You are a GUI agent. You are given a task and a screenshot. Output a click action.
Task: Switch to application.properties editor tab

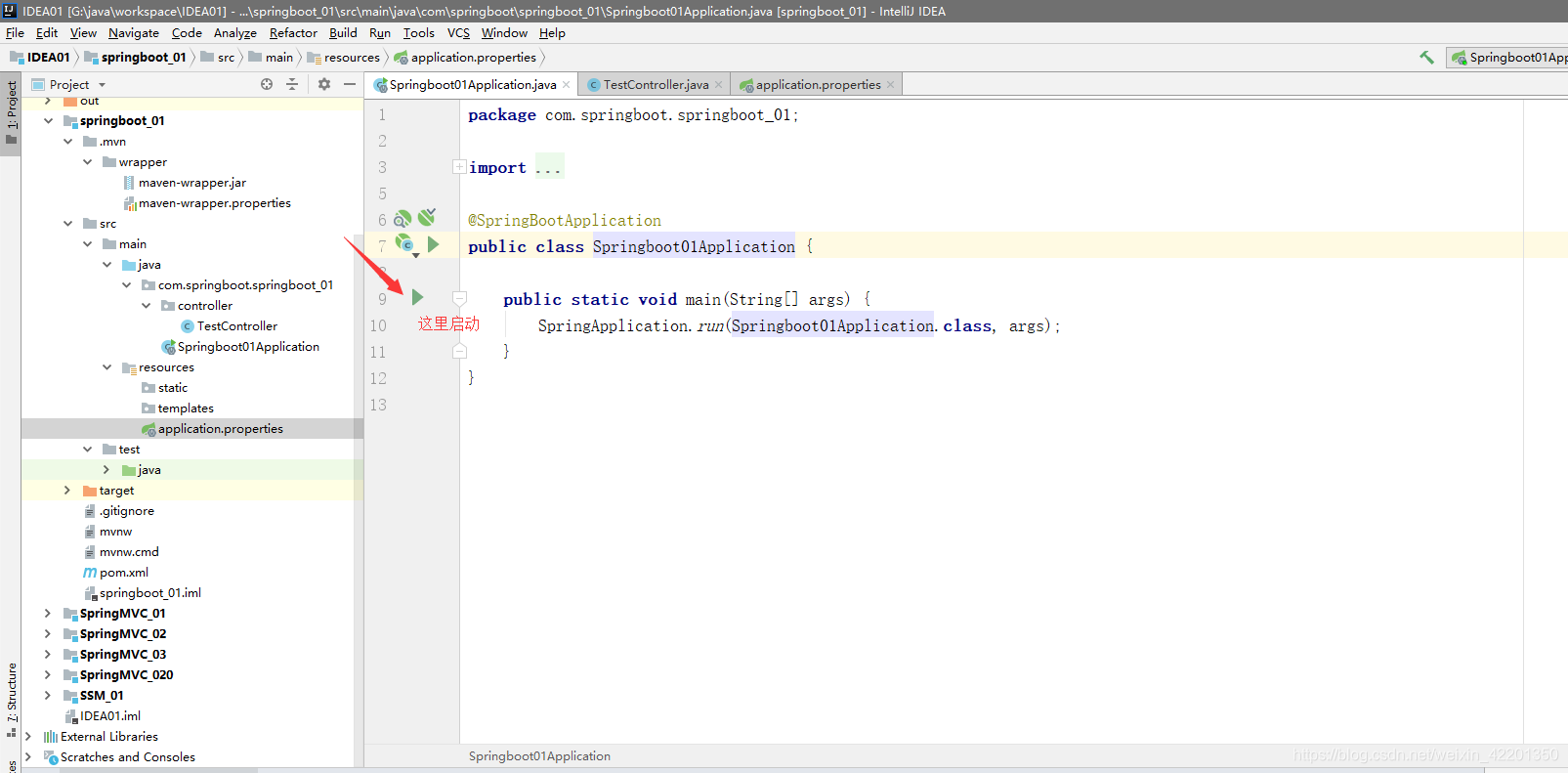click(x=817, y=85)
